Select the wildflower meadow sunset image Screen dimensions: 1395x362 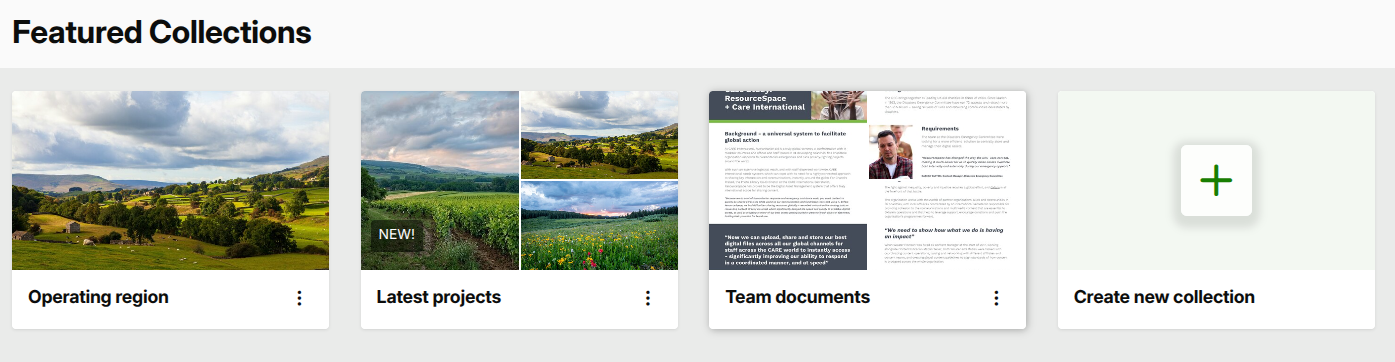point(599,226)
